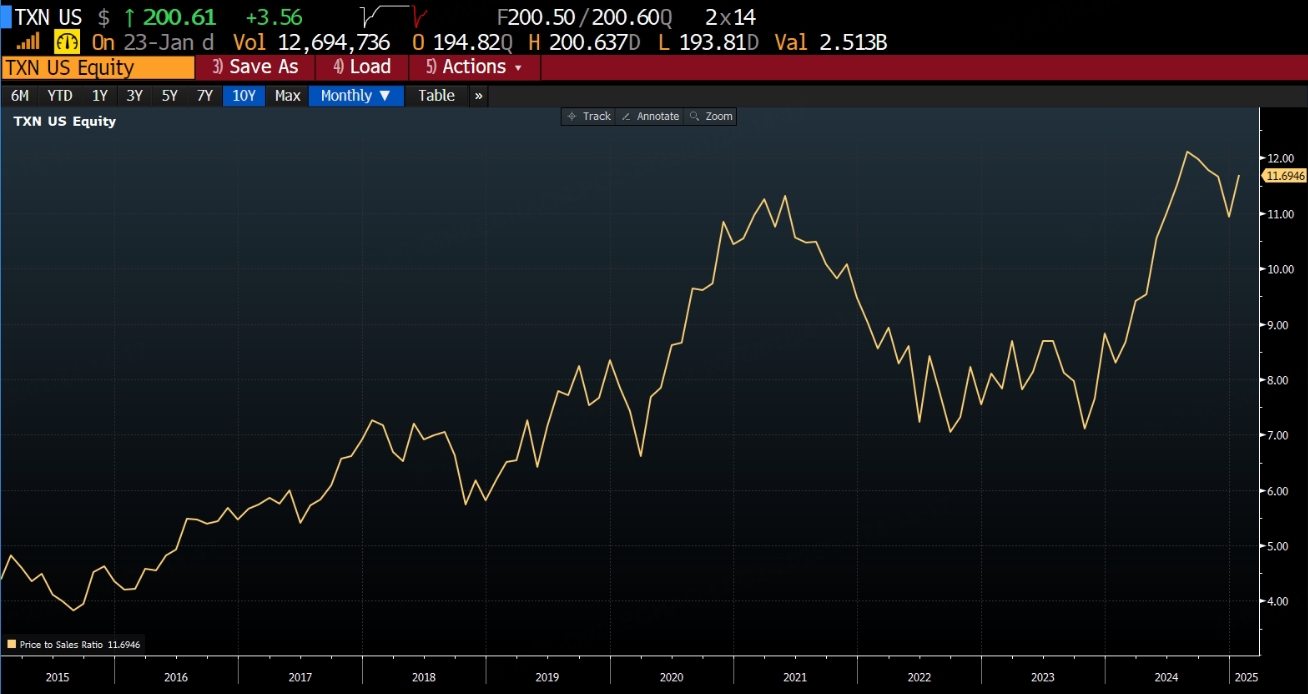Select the YTD time range
Viewport: 1308px width, 694px height.
(60, 96)
